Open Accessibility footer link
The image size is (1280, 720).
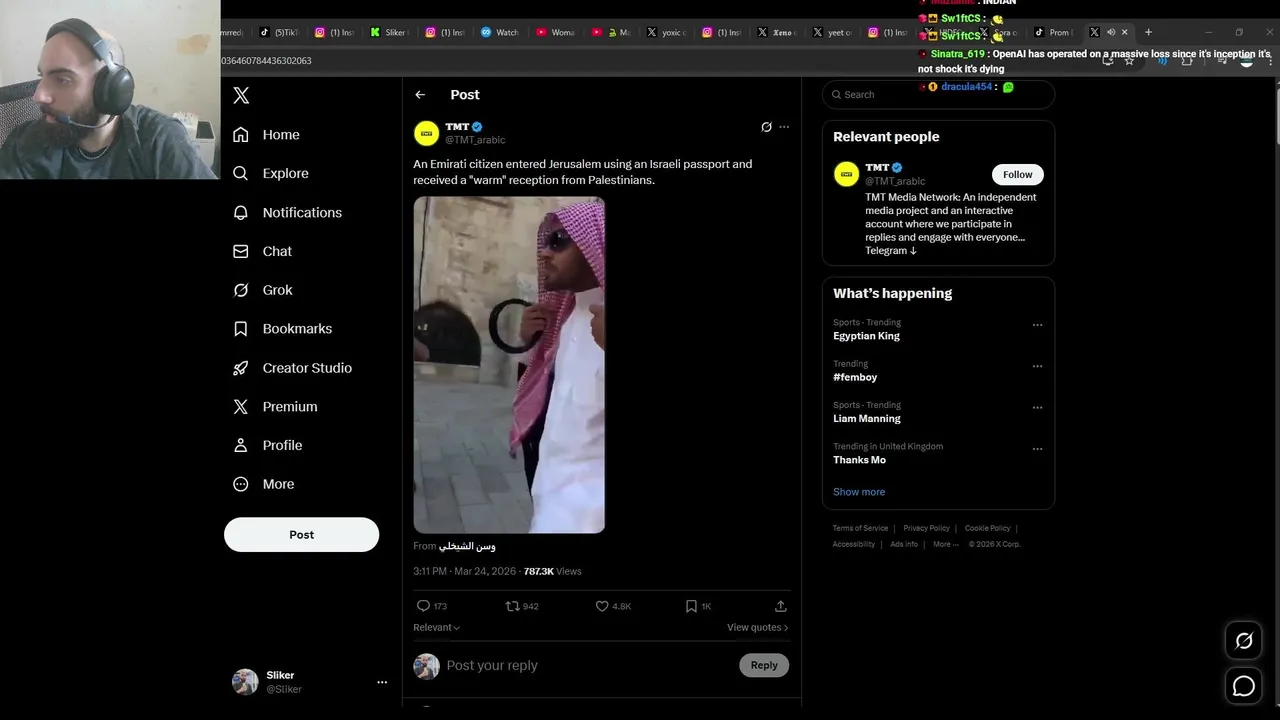click(x=853, y=544)
